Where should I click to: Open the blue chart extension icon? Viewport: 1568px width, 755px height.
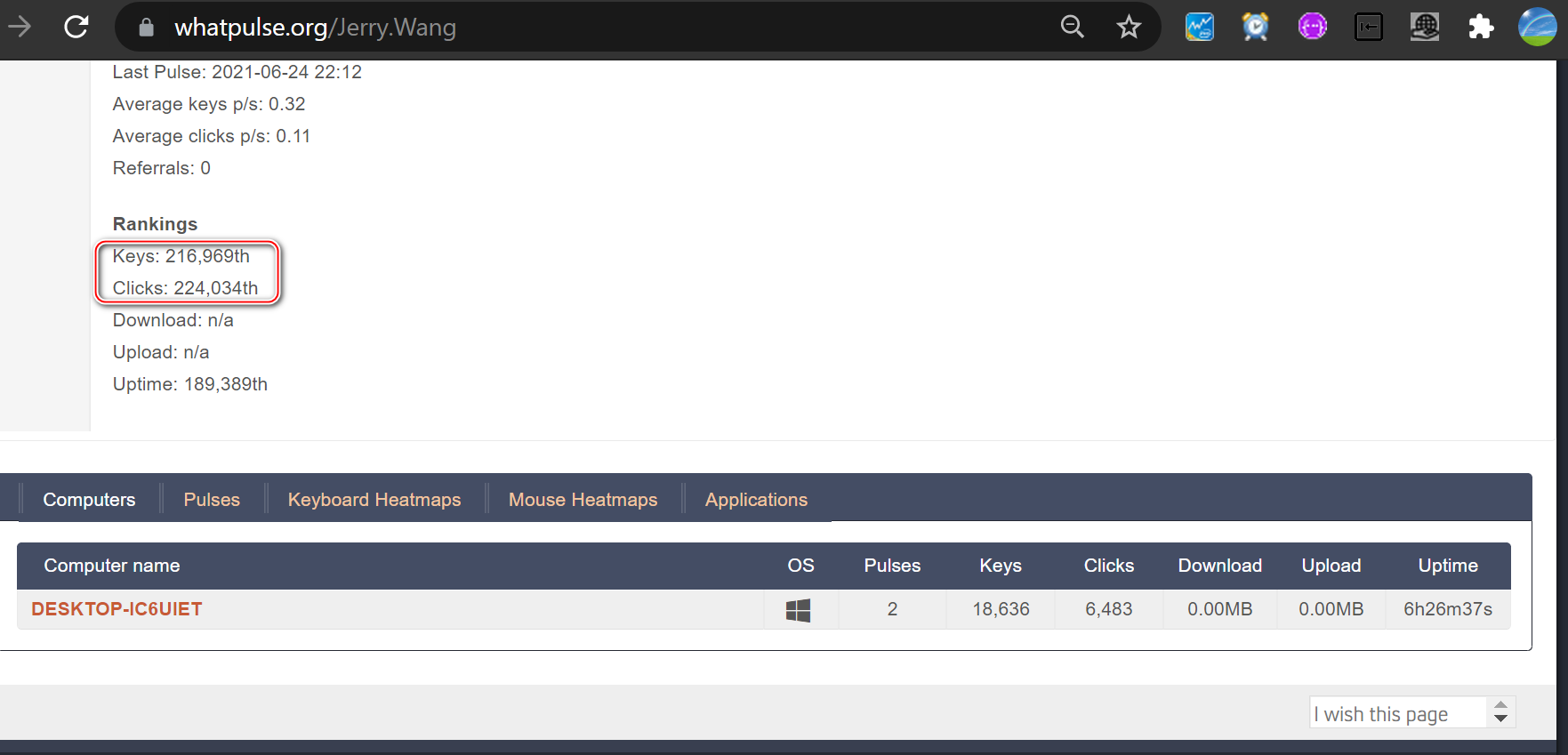pos(1200,27)
